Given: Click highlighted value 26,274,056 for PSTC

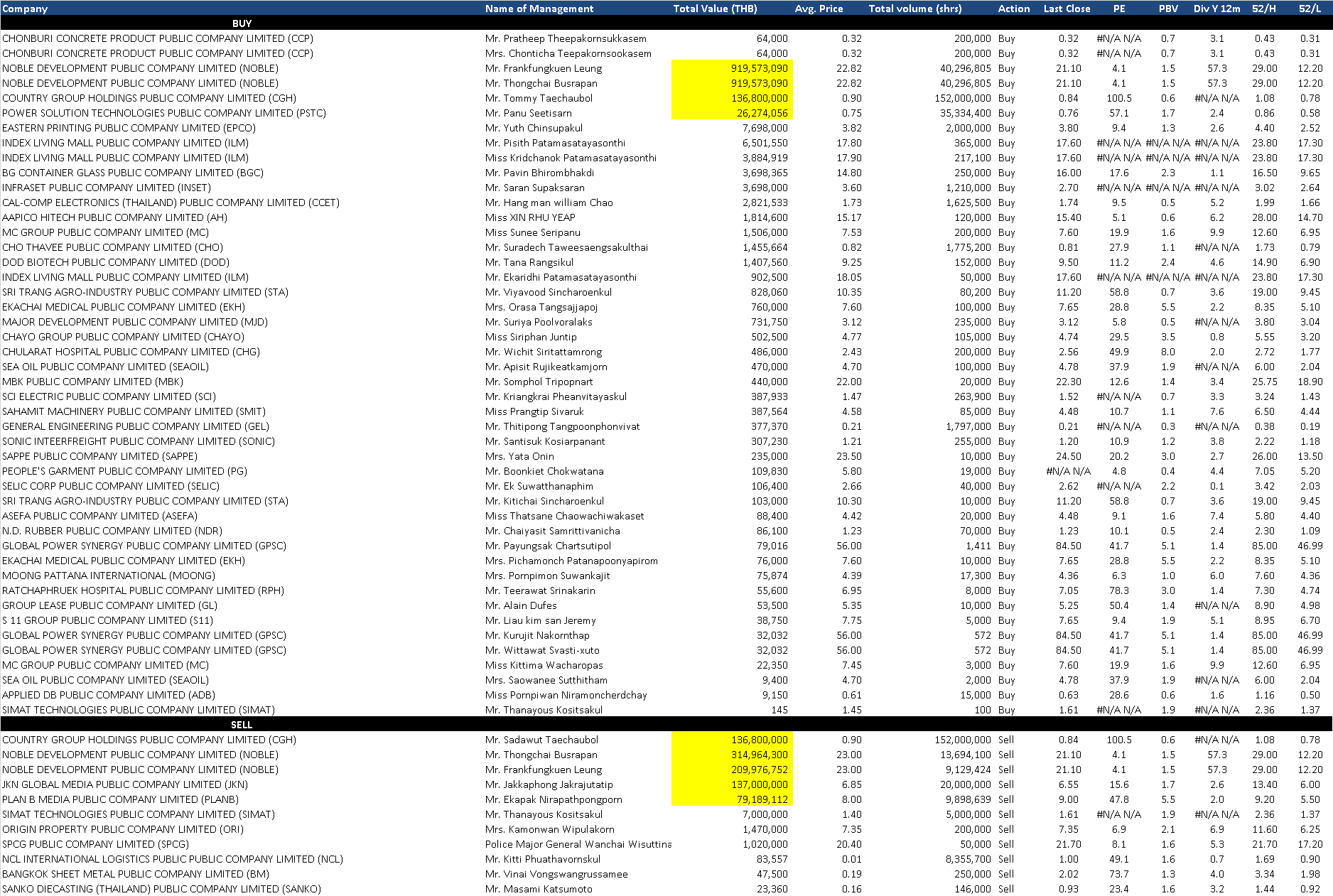Looking at the screenshot, I should click(x=762, y=113).
